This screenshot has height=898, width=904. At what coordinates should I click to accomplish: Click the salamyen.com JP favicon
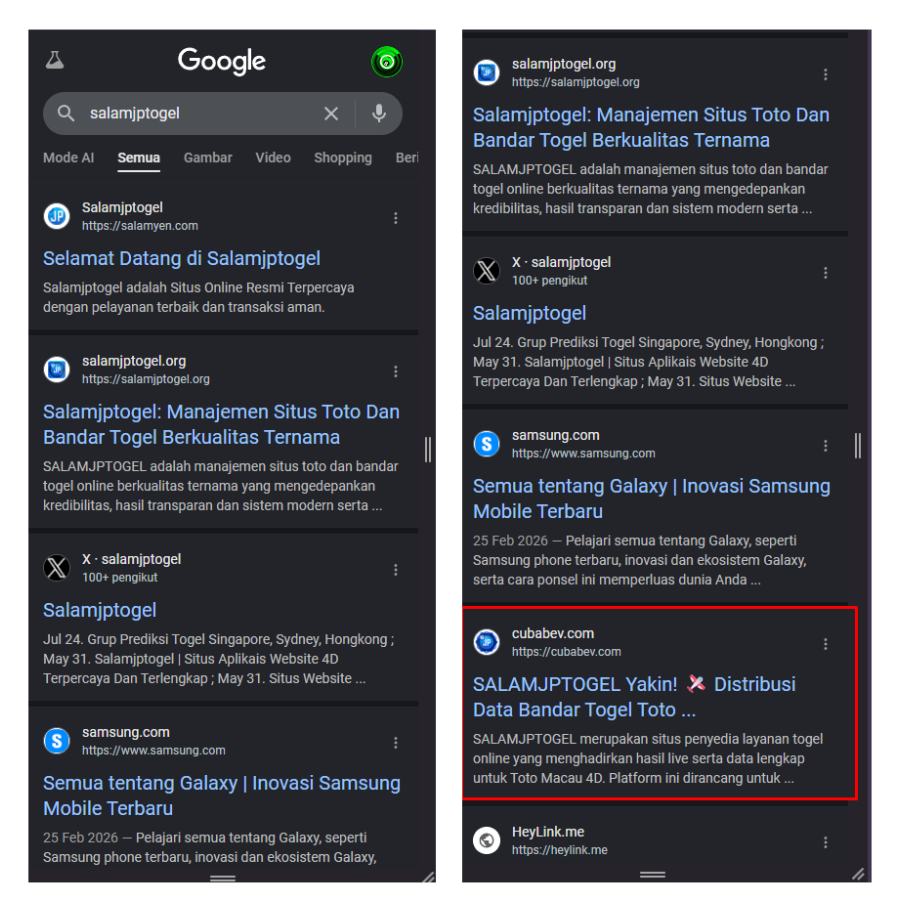pyautogui.click(x=57, y=216)
